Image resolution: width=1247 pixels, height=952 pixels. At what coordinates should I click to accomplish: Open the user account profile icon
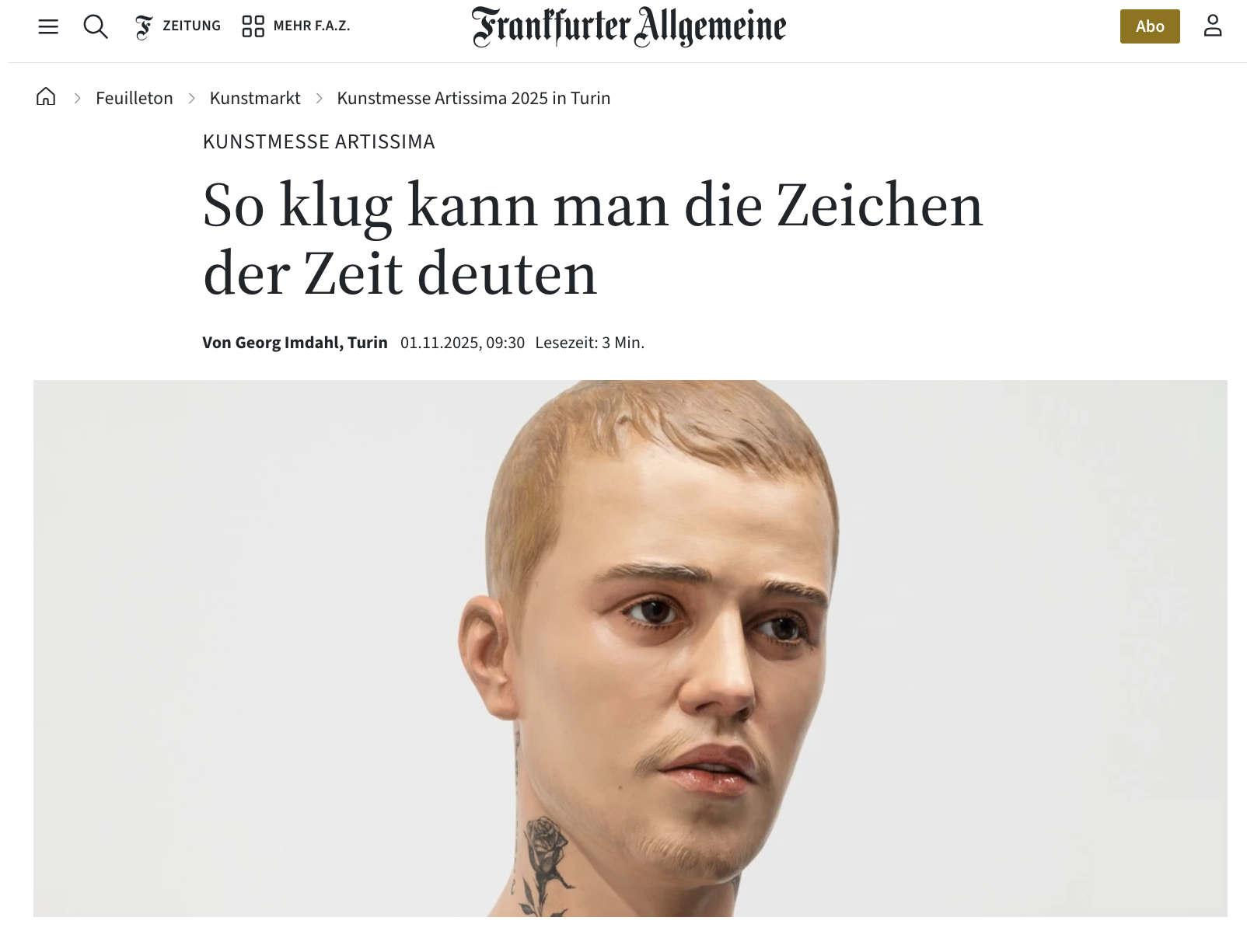click(1213, 26)
